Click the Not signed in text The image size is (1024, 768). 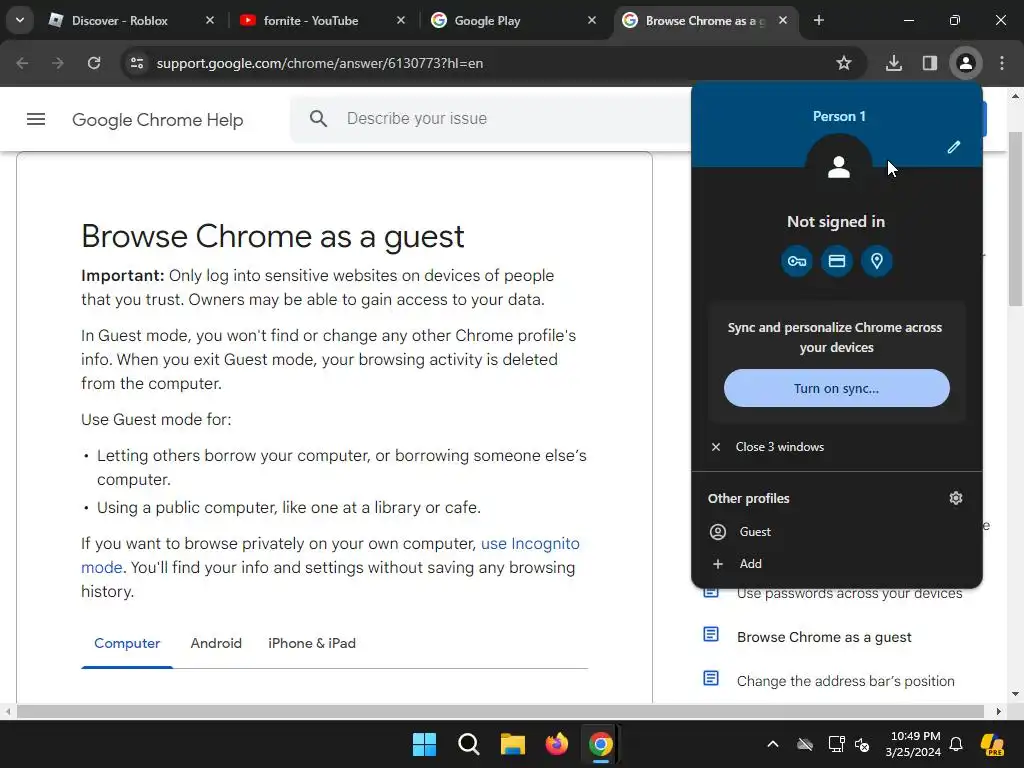click(836, 222)
